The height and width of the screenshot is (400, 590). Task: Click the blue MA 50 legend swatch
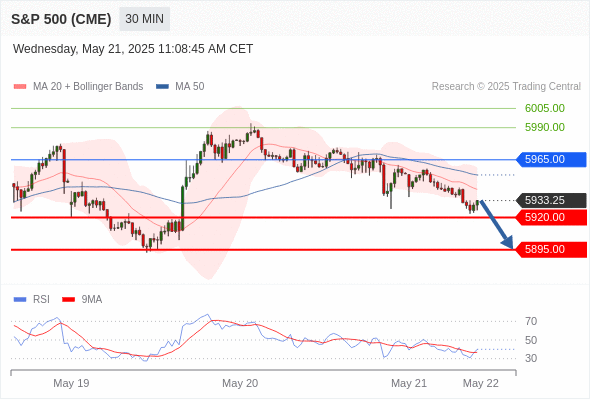point(162,87)
